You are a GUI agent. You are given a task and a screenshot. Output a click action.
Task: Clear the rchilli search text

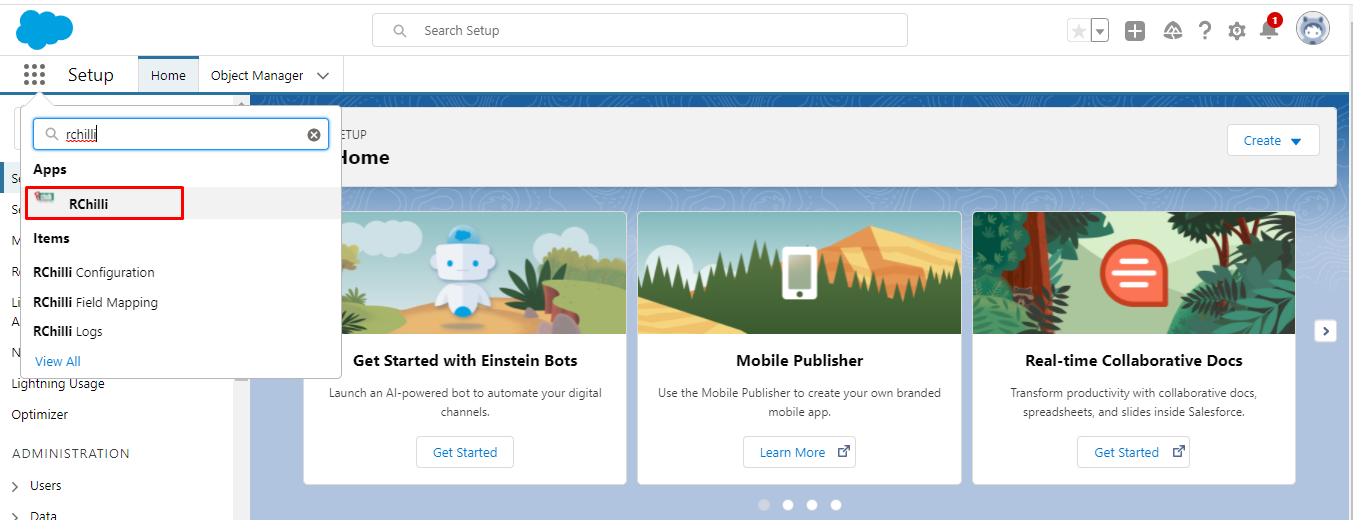[314, 135]
